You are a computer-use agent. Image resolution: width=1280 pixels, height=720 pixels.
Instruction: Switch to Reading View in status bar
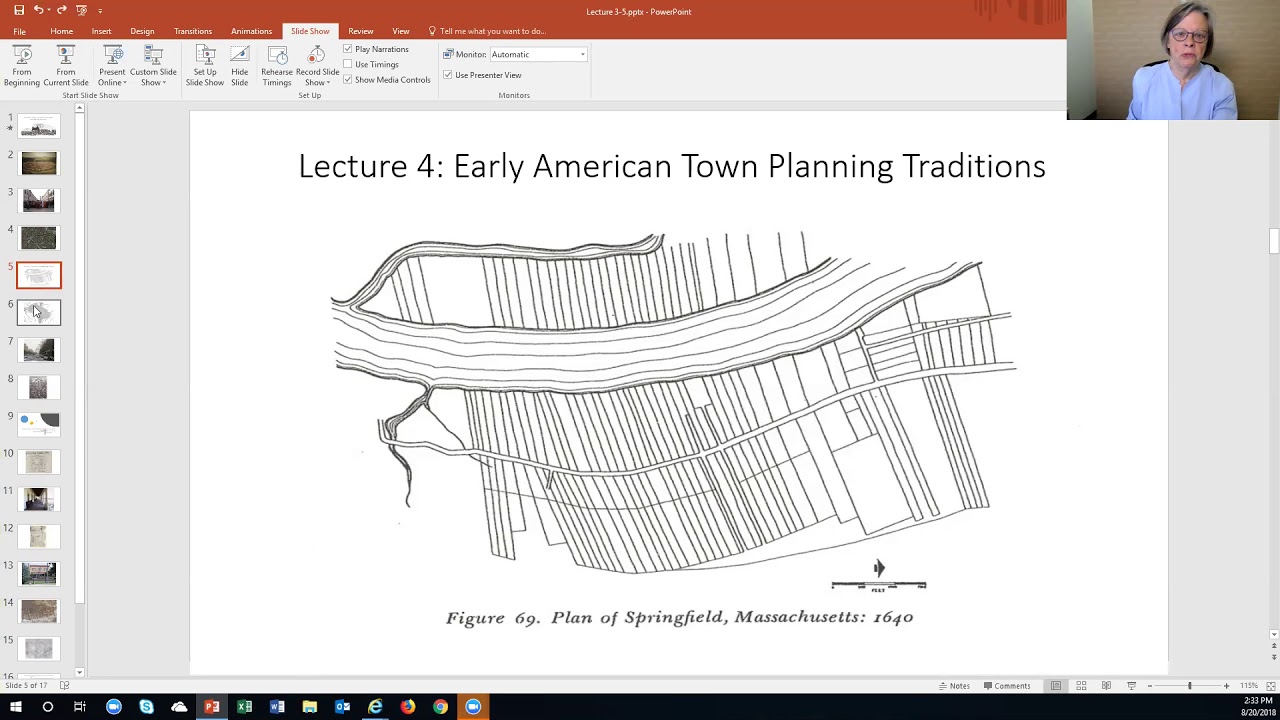(x=1105, y=685)
